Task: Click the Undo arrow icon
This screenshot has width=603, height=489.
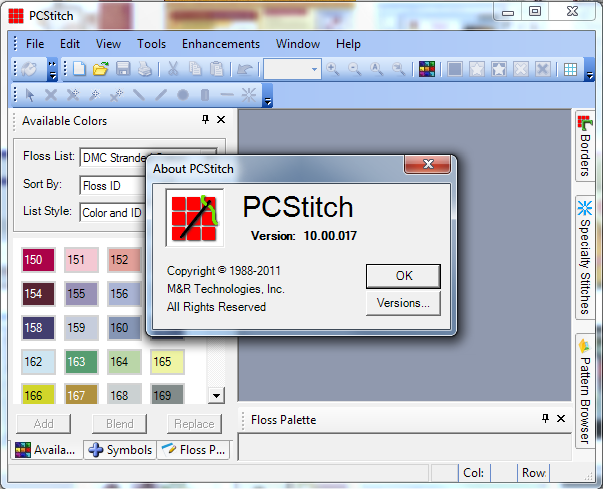Action: (x=245, y=69)
